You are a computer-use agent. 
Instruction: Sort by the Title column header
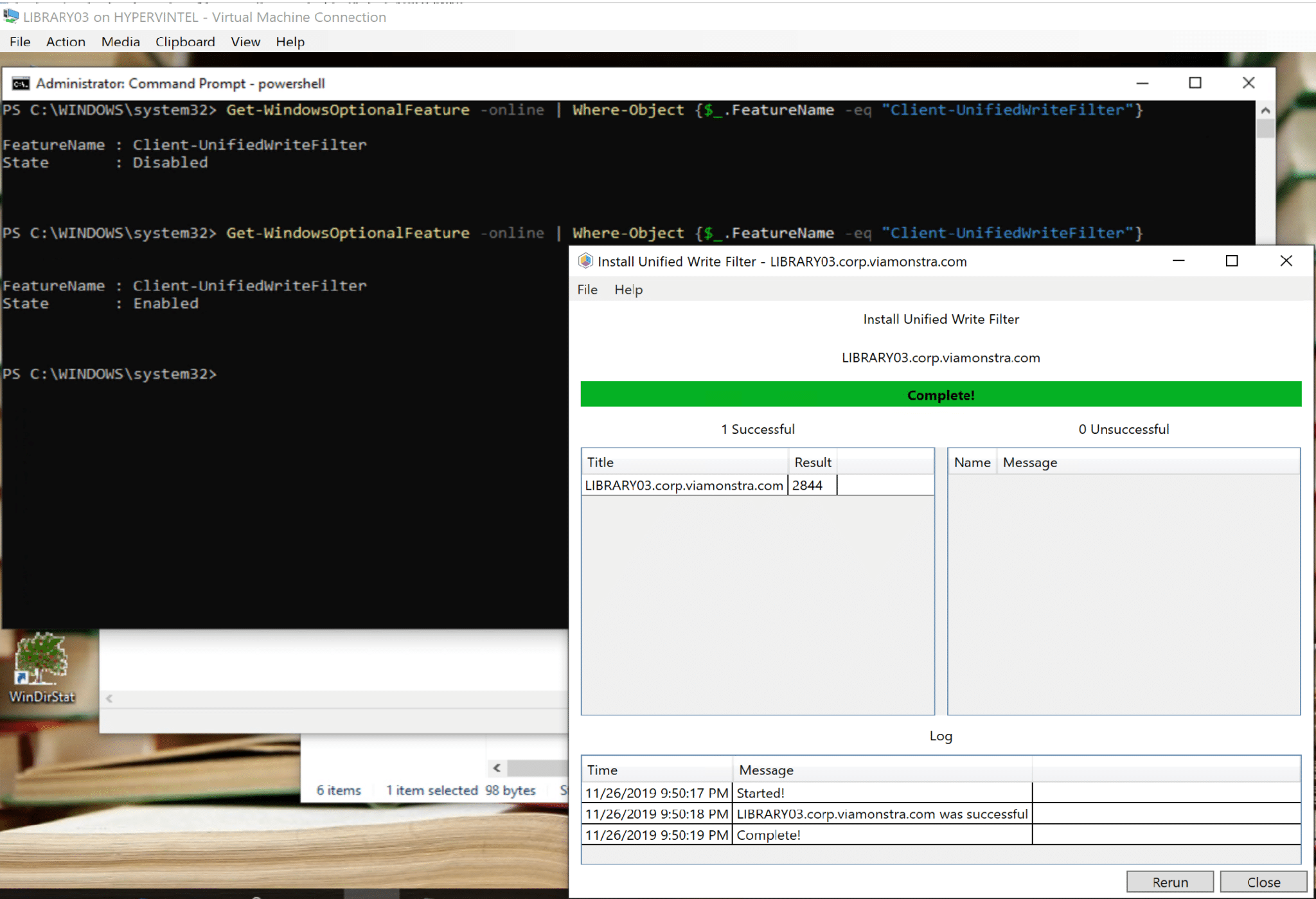pyautogui.click(x=600, y=461)
